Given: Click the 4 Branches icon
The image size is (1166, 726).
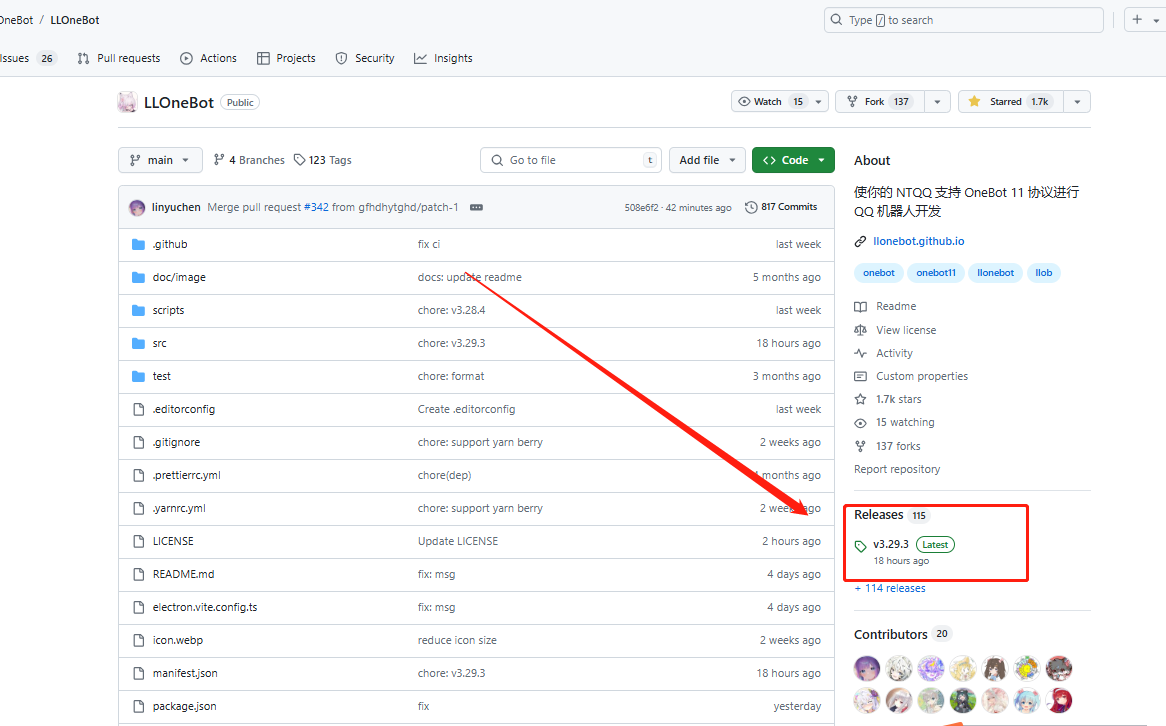Looking at the screenshot, I should coord(219,160).
